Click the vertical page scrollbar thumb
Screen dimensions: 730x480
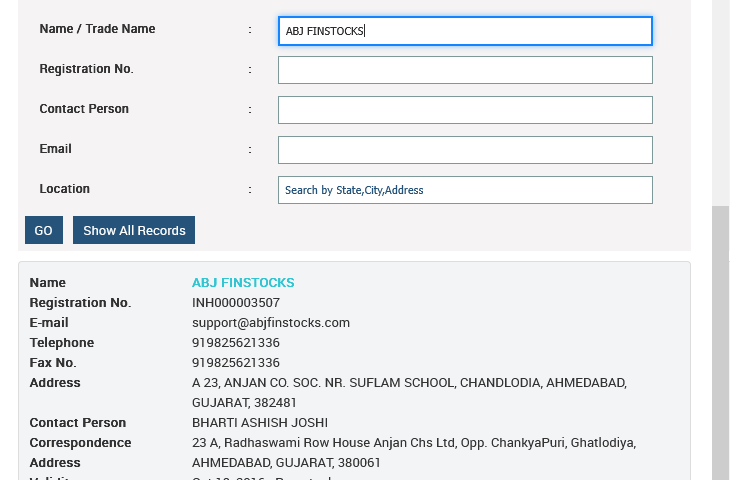click(x=721, y=343)
